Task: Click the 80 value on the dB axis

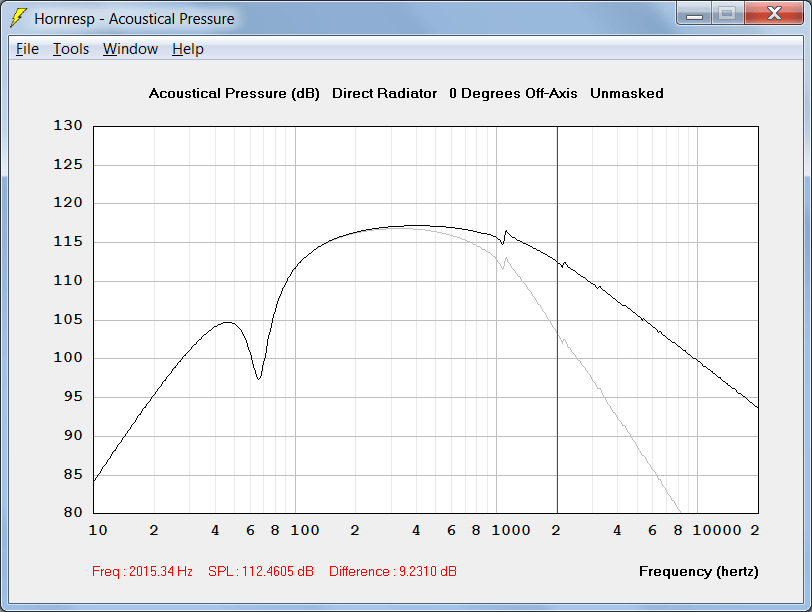Action: coord(73,512)
